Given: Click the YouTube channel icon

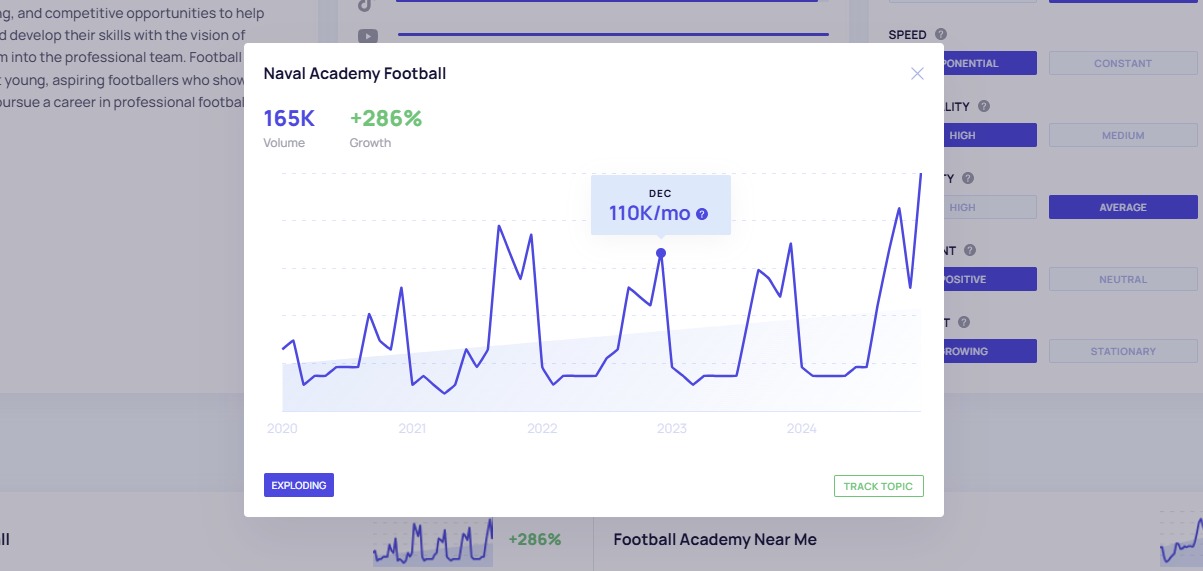Looking at the screenshot, I should tap(368, 36).
